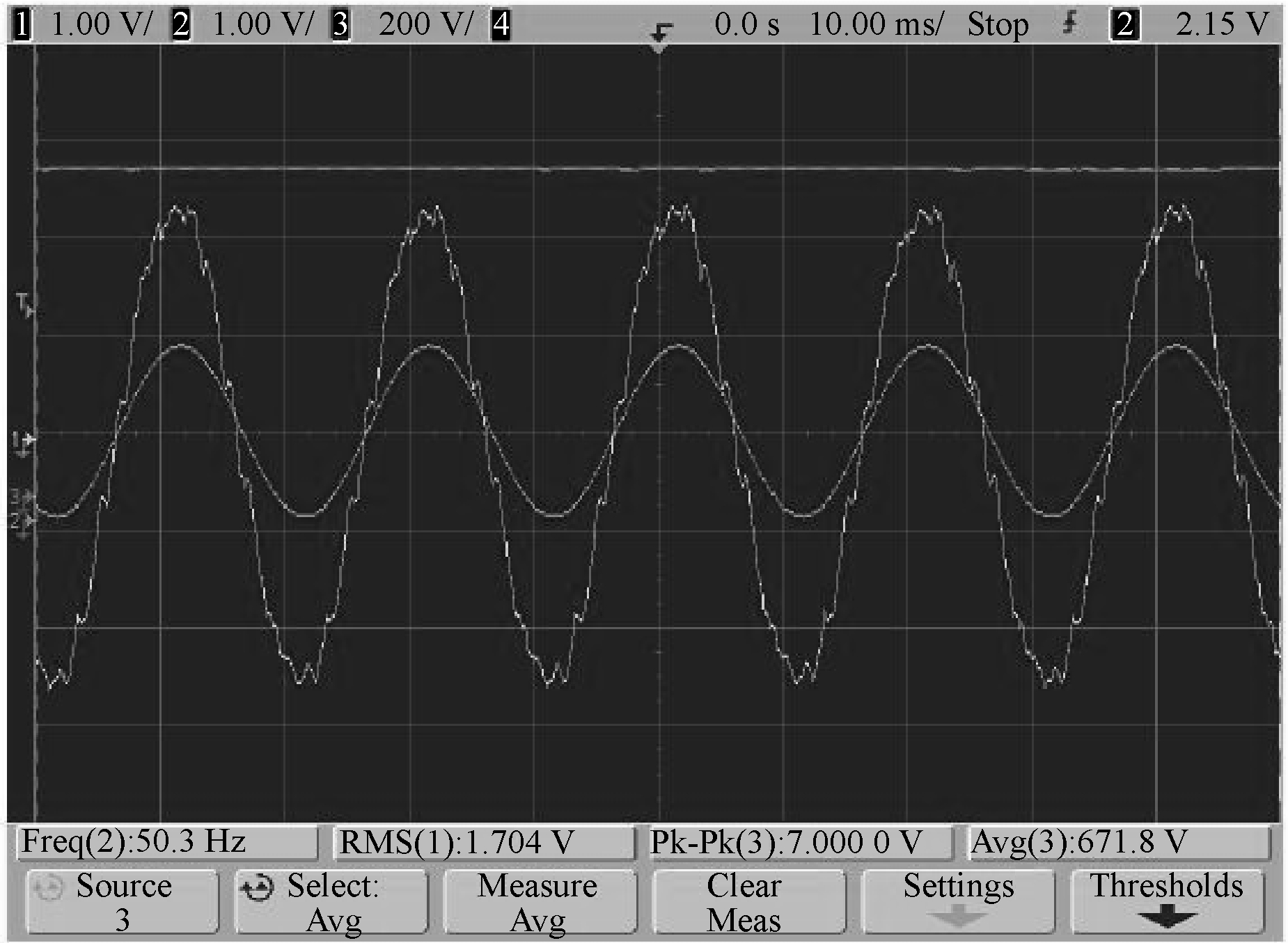
Task: Select the channel 3 indicator box
Action: (340, 26)
